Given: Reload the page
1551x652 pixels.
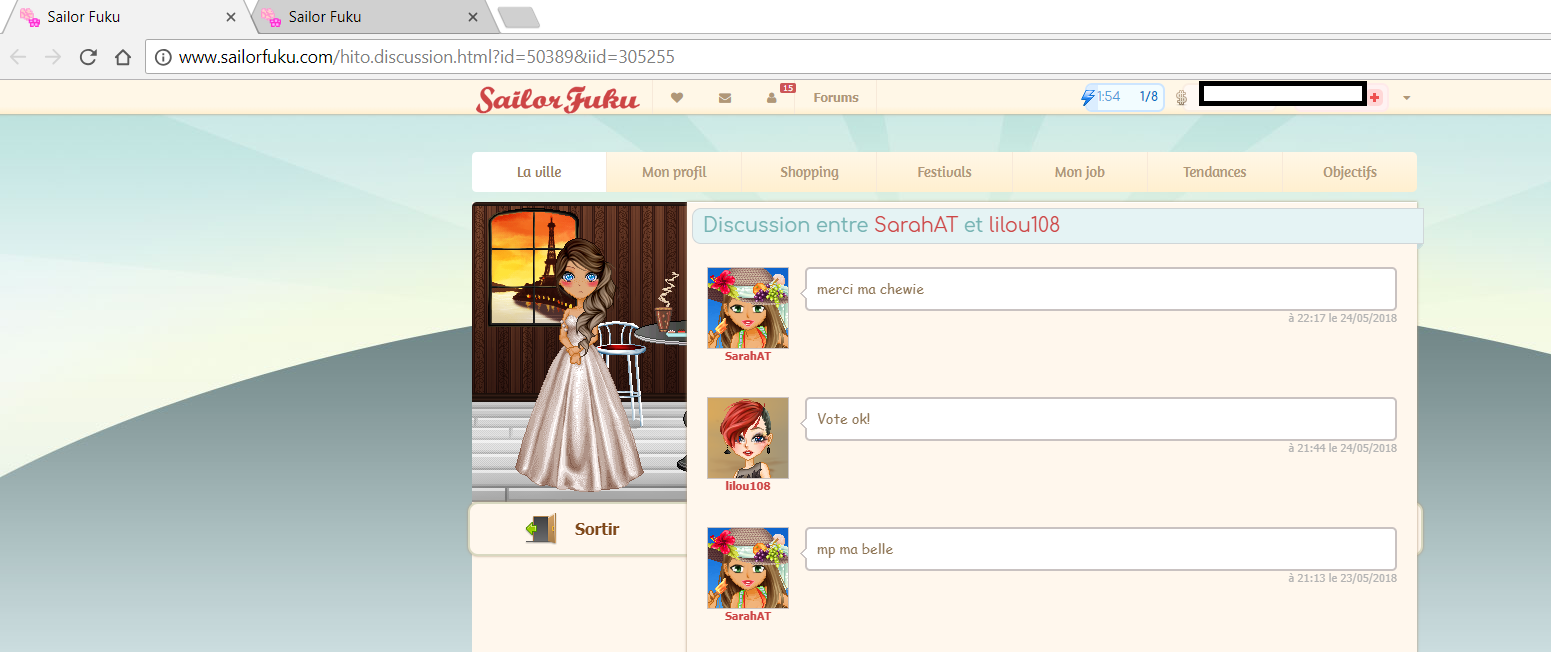Looking at the screenshot, I should pyautogui.click(x=88, y=57).
